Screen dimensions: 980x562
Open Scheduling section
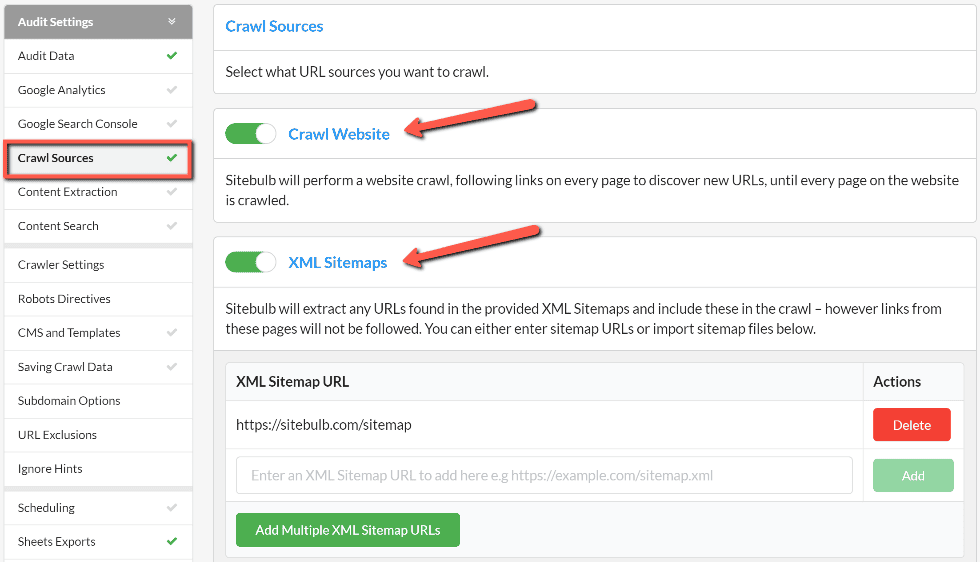click(x=98, y=508)
